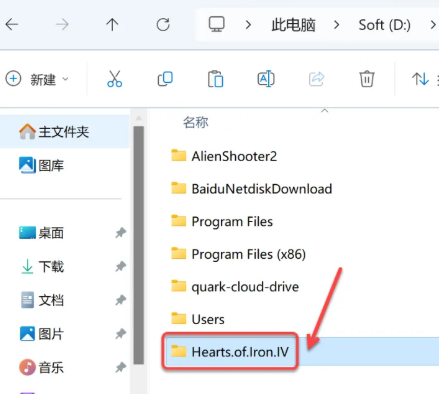
Task: Toggle the pin next to 下载
Action: pyautogui.click(x=121, y=266)
